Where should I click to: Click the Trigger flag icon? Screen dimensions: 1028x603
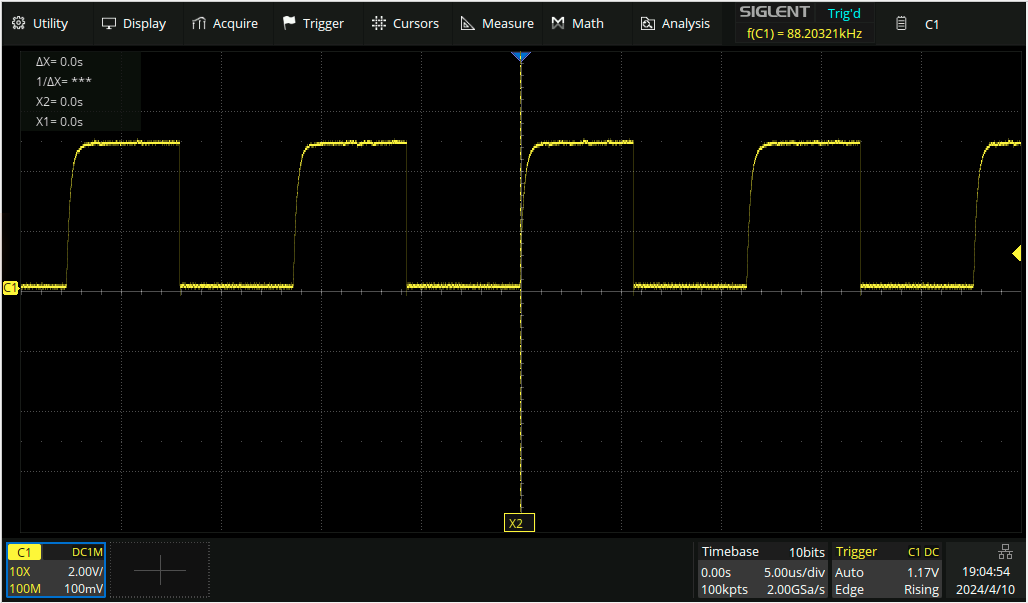tap(289, 23)
